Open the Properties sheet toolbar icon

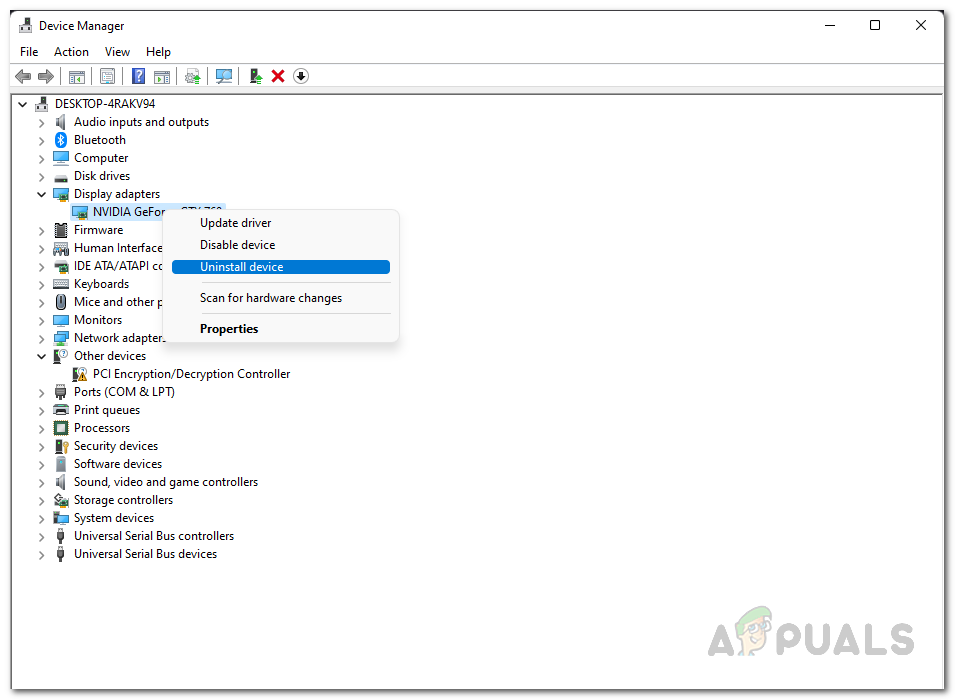tap(107, 76)
